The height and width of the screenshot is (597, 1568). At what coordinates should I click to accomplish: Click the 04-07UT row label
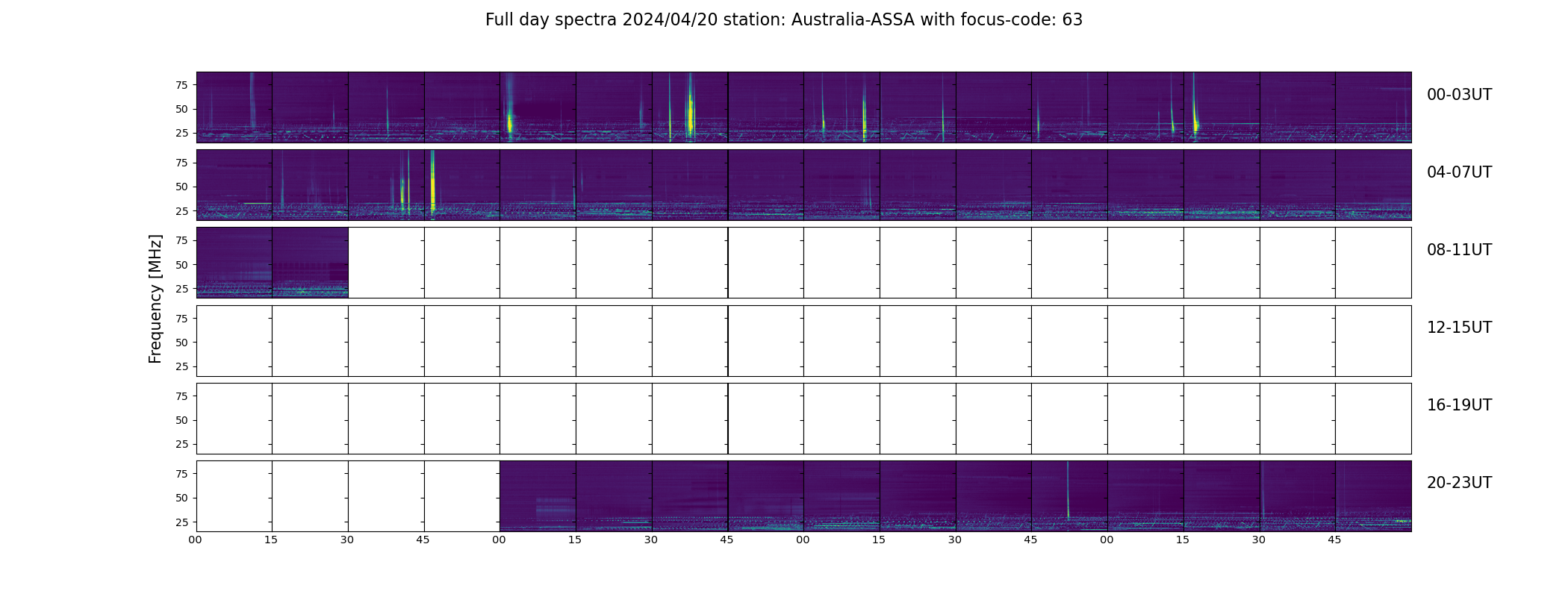[1459, 172]
